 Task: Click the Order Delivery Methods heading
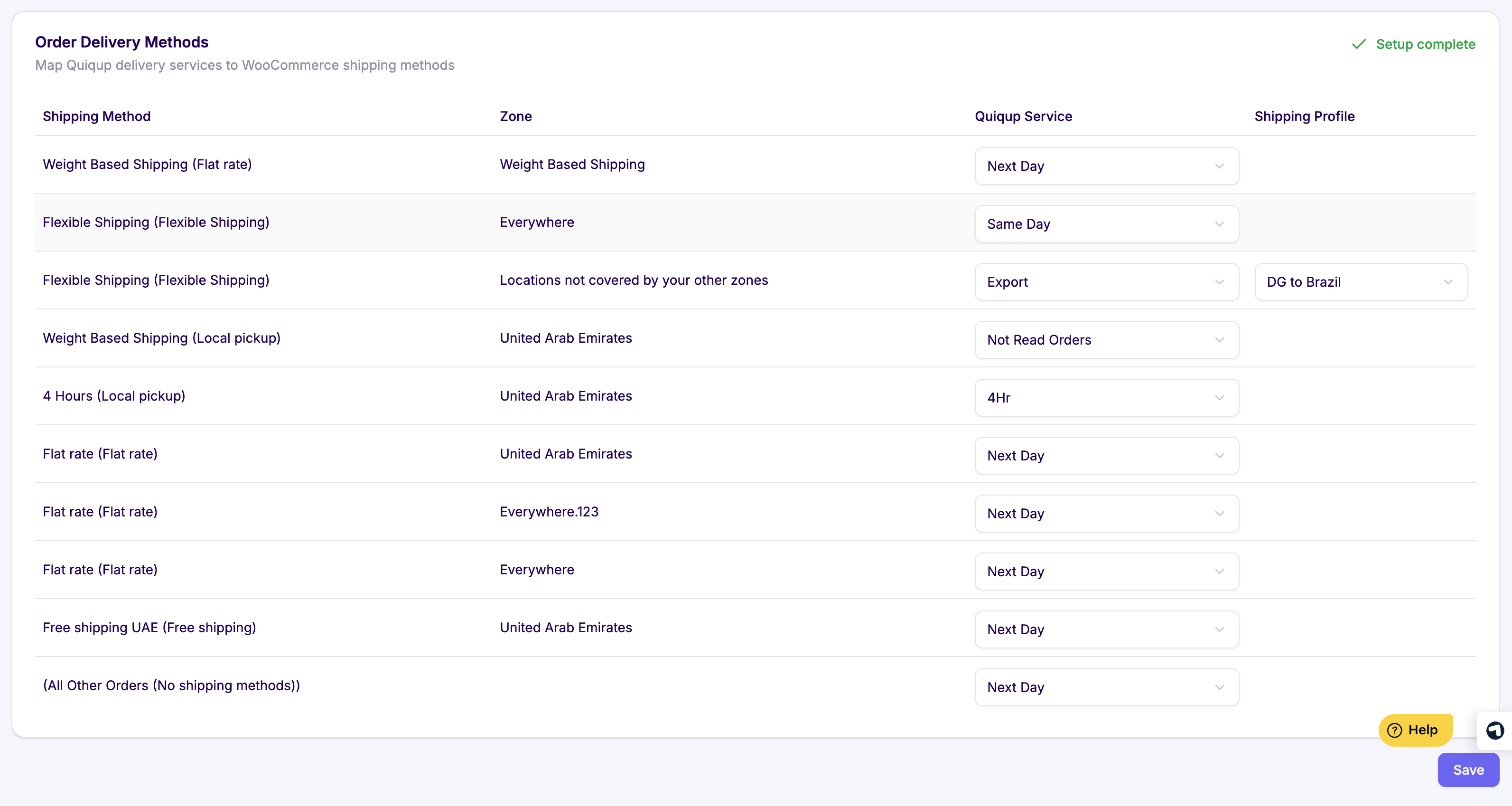[x=121, y=42]
